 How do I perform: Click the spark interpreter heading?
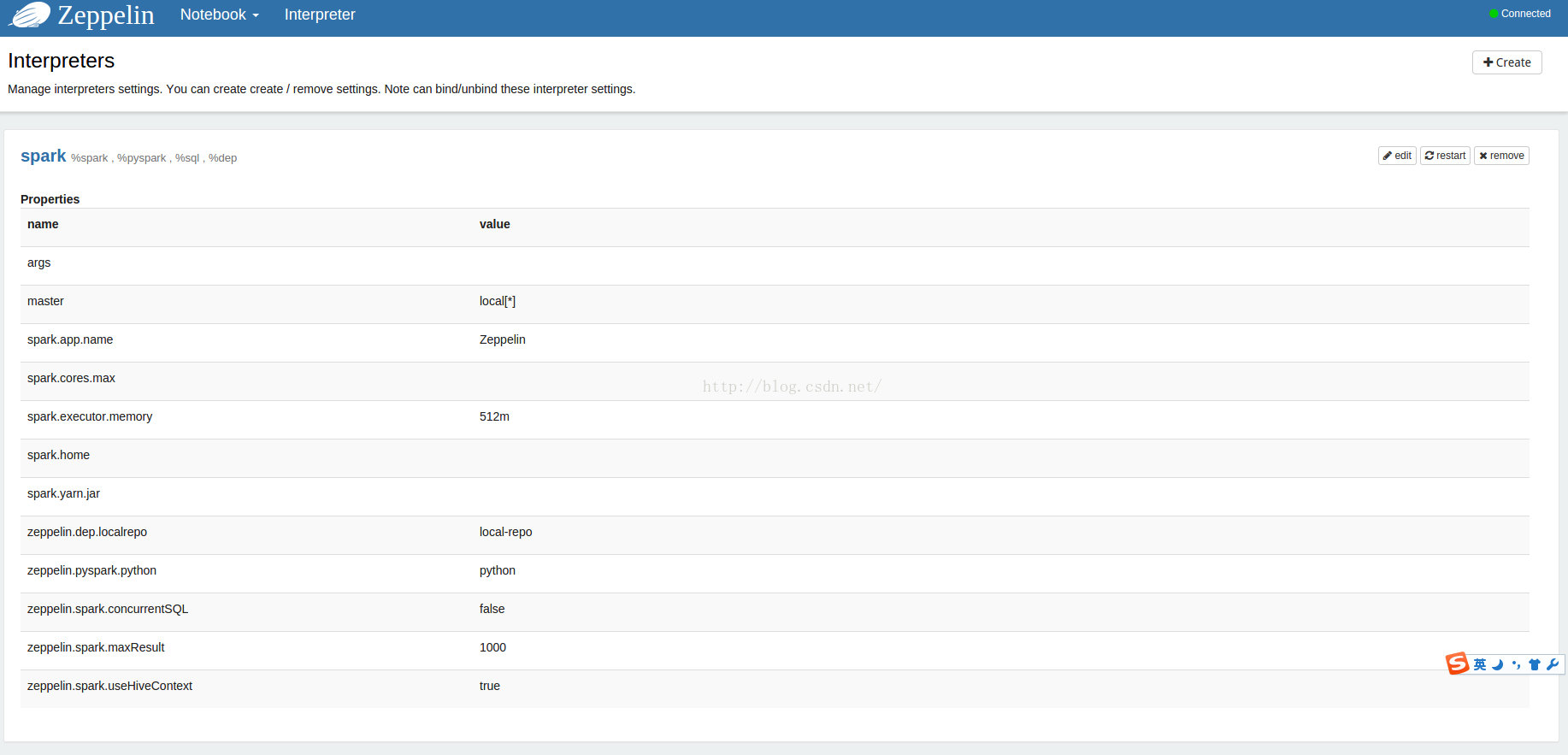(x=43, y=156)
